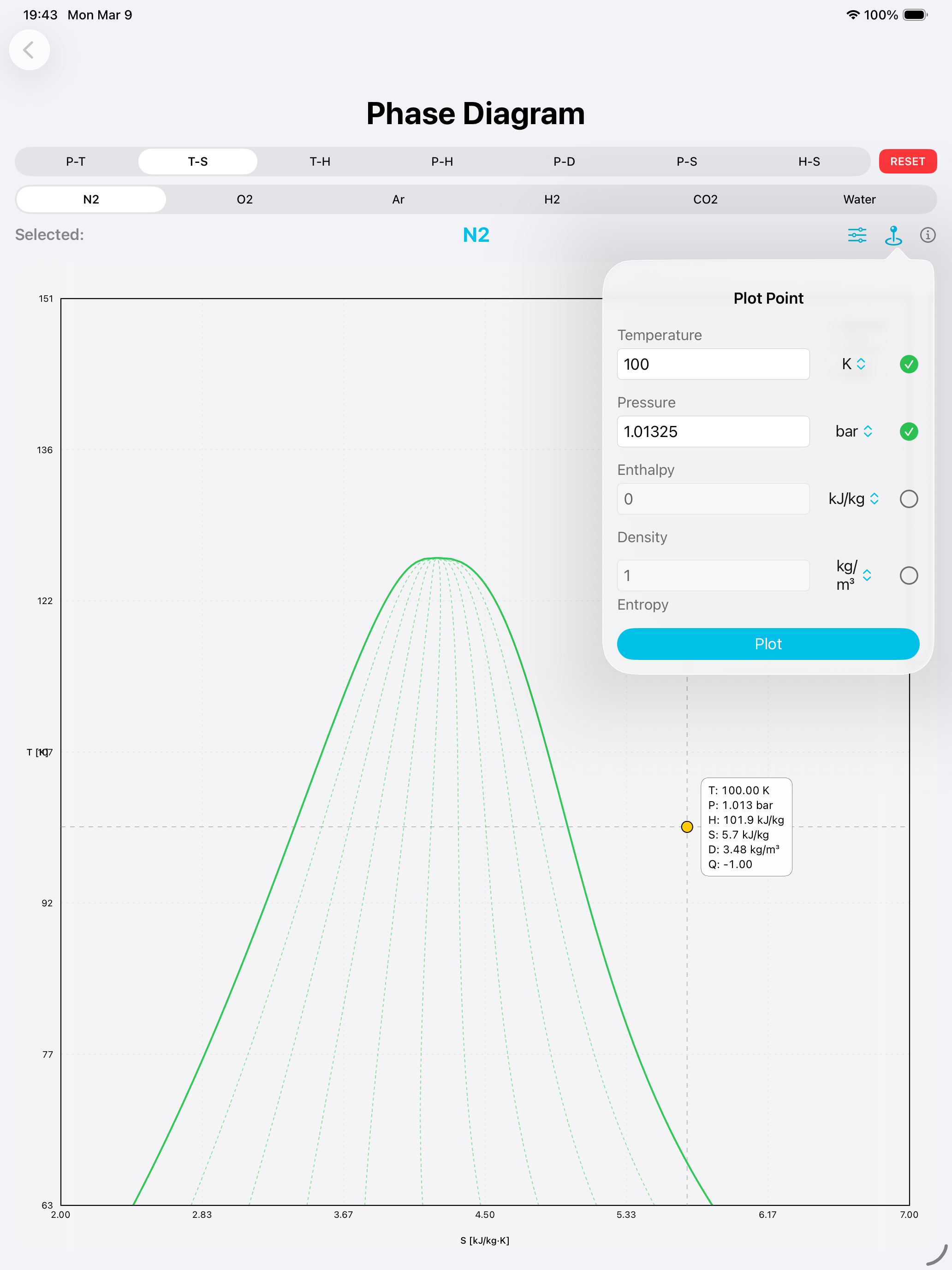This screenshot has width=952, height=1270.
Task: Open the info circle icon
Action: coord(928,235)
